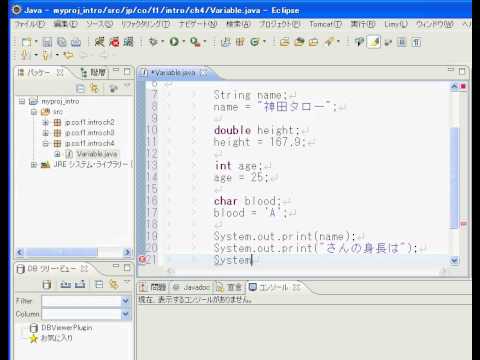
Task: Click the editor vertical scrollbar thumb
Action: [x=454, y=178]
